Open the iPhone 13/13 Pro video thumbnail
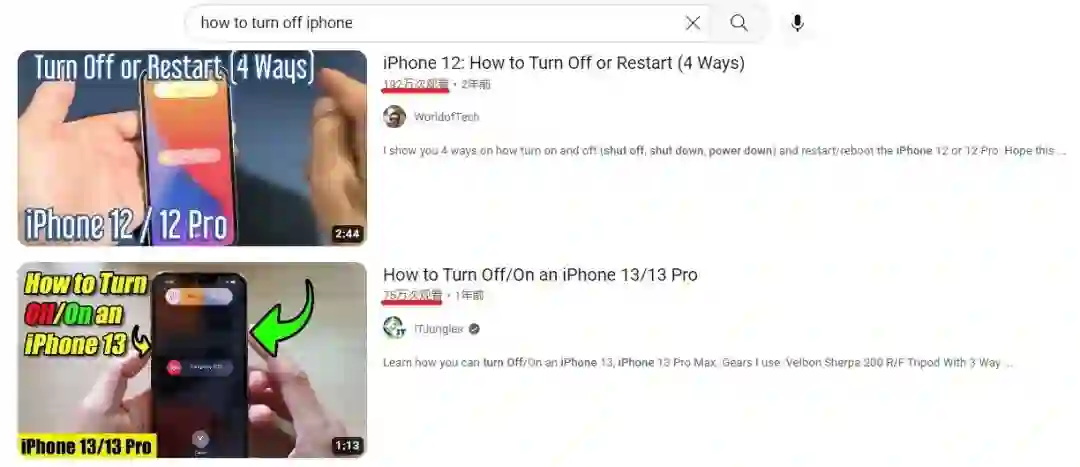The height and width of the screenshot is (467, 1080). (x=192, y=360)
